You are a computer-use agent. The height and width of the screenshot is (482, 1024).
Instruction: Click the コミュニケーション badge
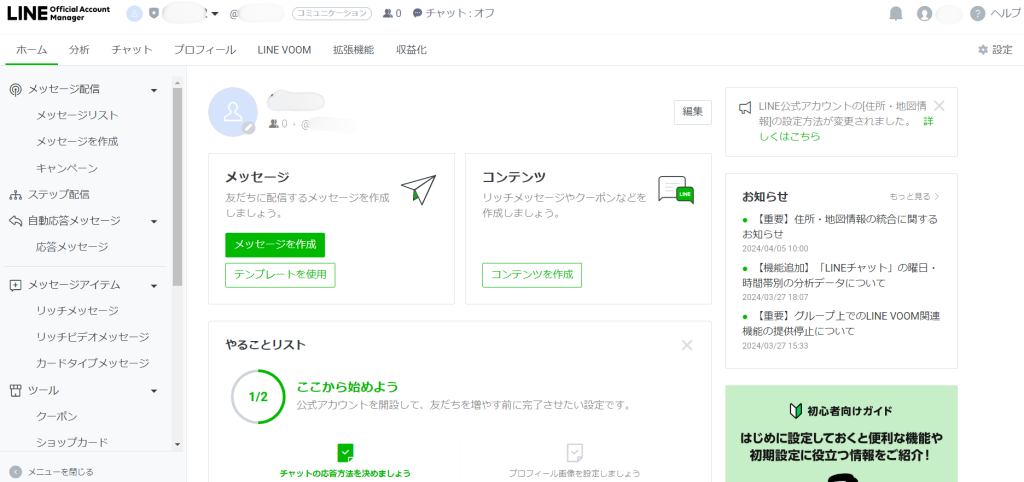(332, 13)
